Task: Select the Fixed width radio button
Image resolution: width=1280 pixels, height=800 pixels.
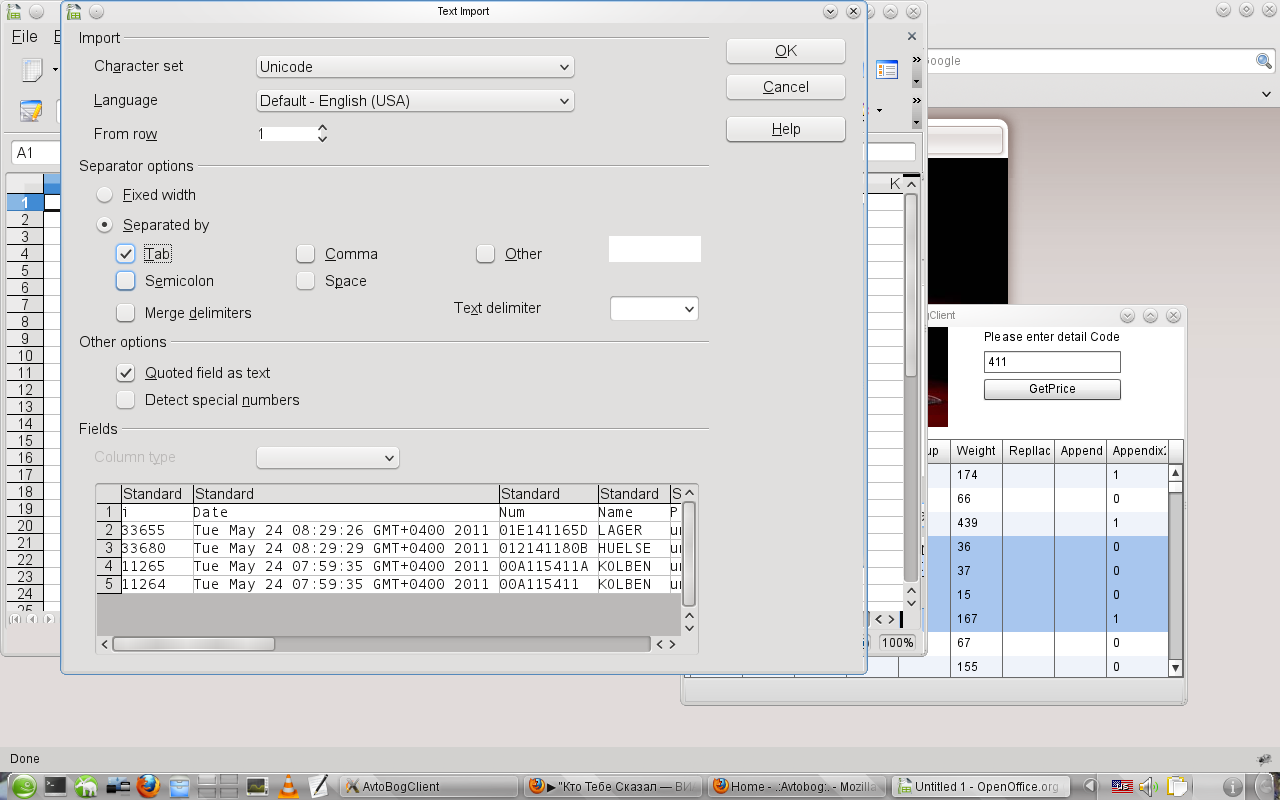Action: pyautogui.click(x=104, y=195)
